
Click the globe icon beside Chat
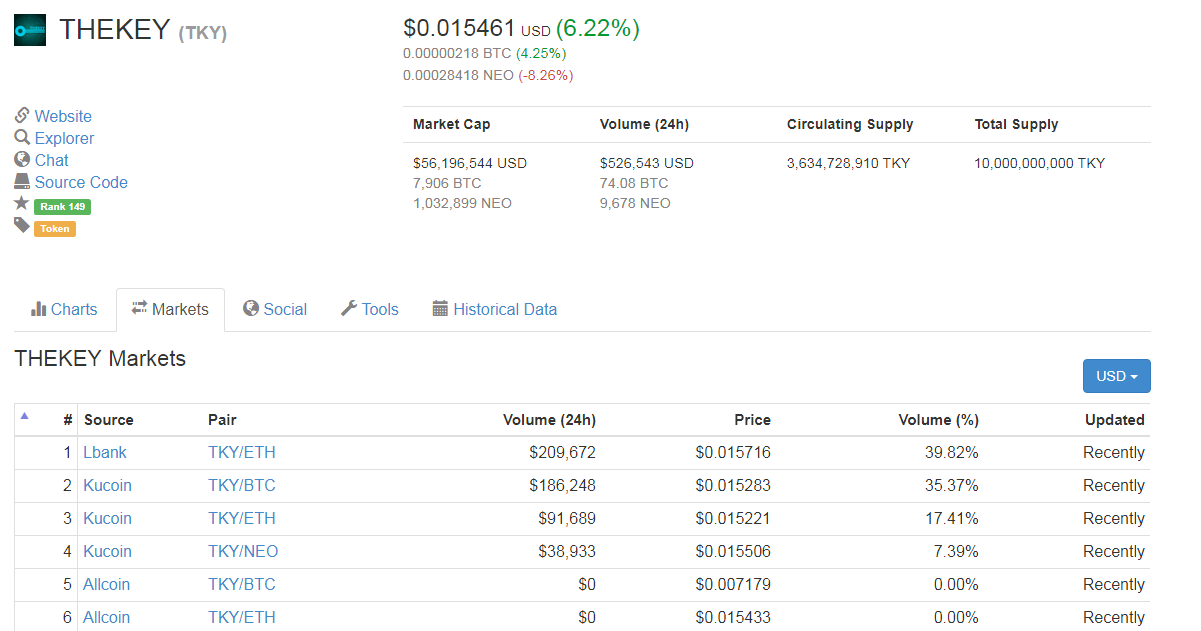(22, 160)
